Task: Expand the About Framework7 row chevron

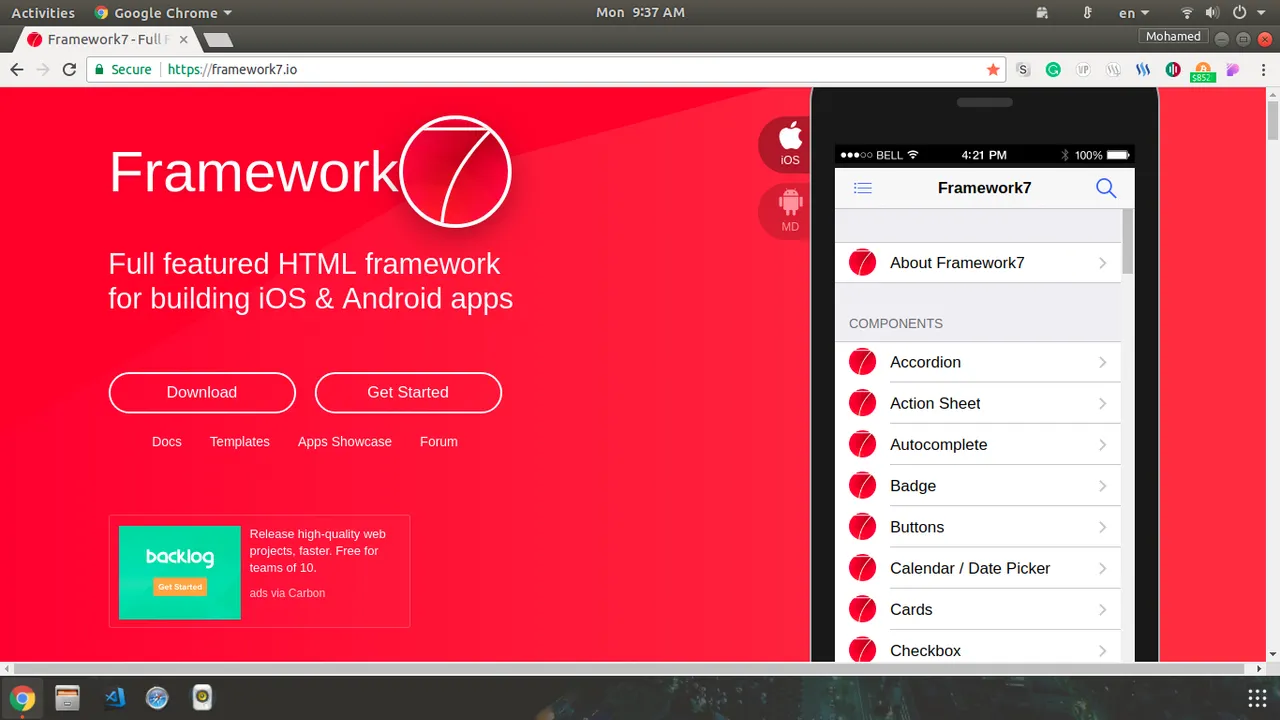Action: click(1102, 263)
